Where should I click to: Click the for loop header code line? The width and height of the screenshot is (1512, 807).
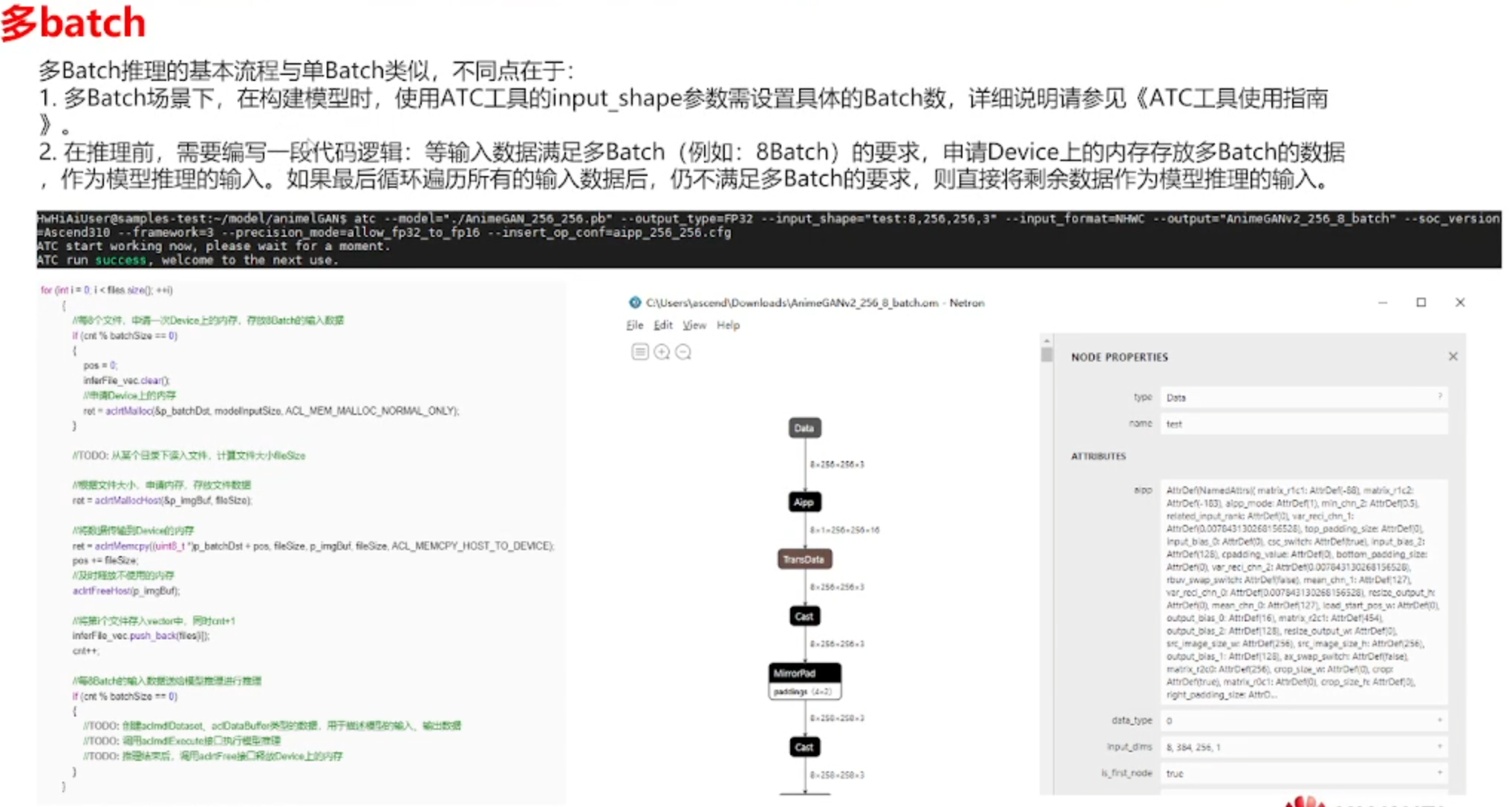106,290
